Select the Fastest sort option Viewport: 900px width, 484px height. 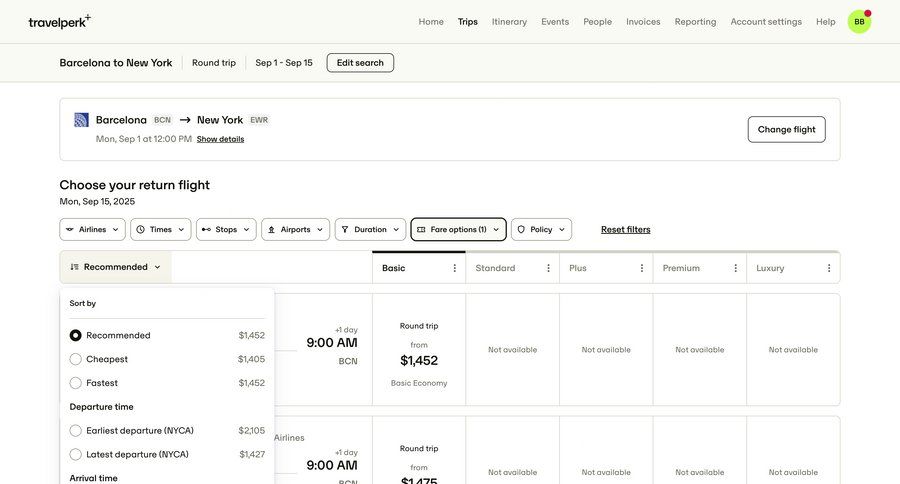[76, 383]
